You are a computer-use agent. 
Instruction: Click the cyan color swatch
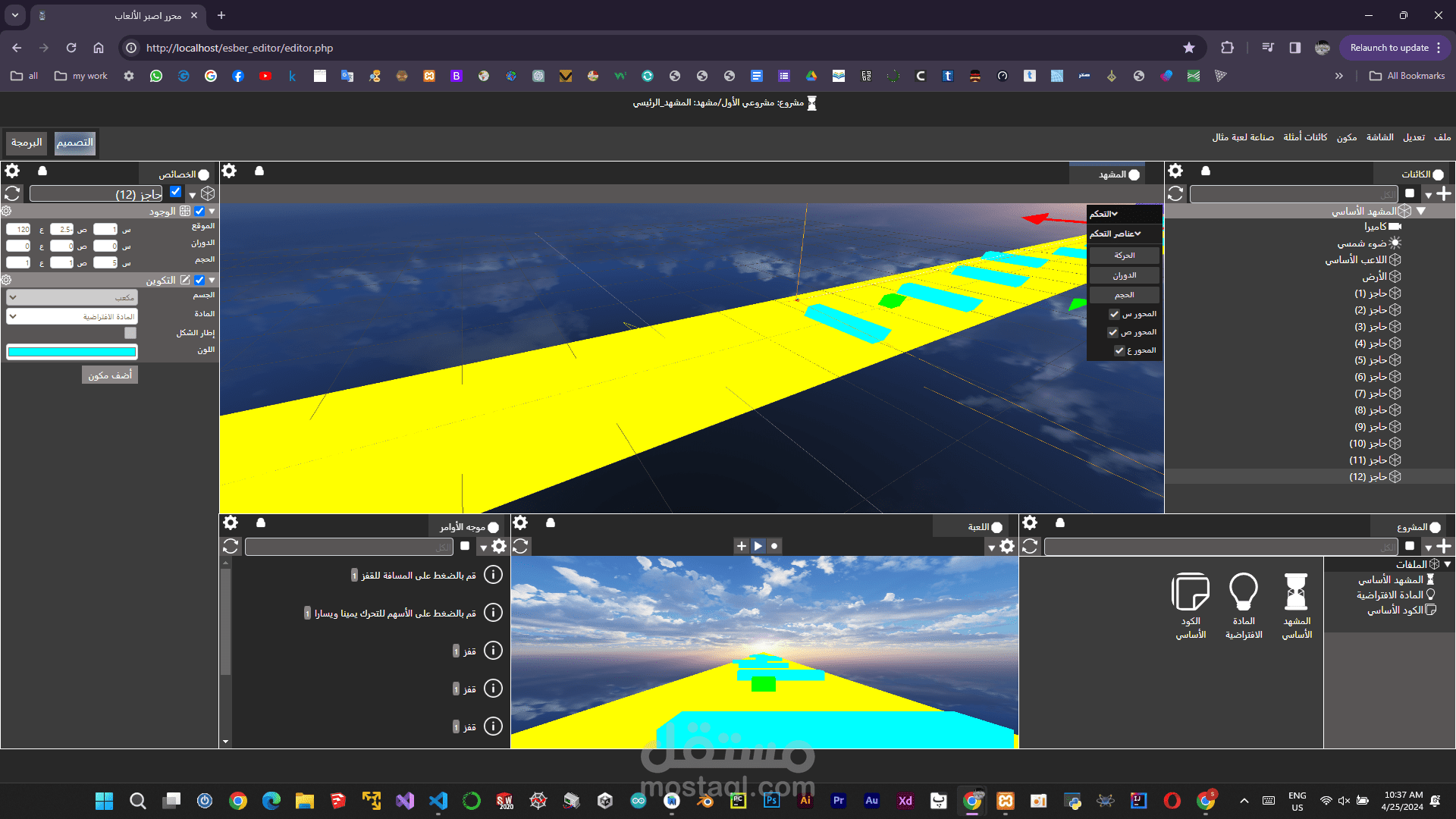[72, 352]
